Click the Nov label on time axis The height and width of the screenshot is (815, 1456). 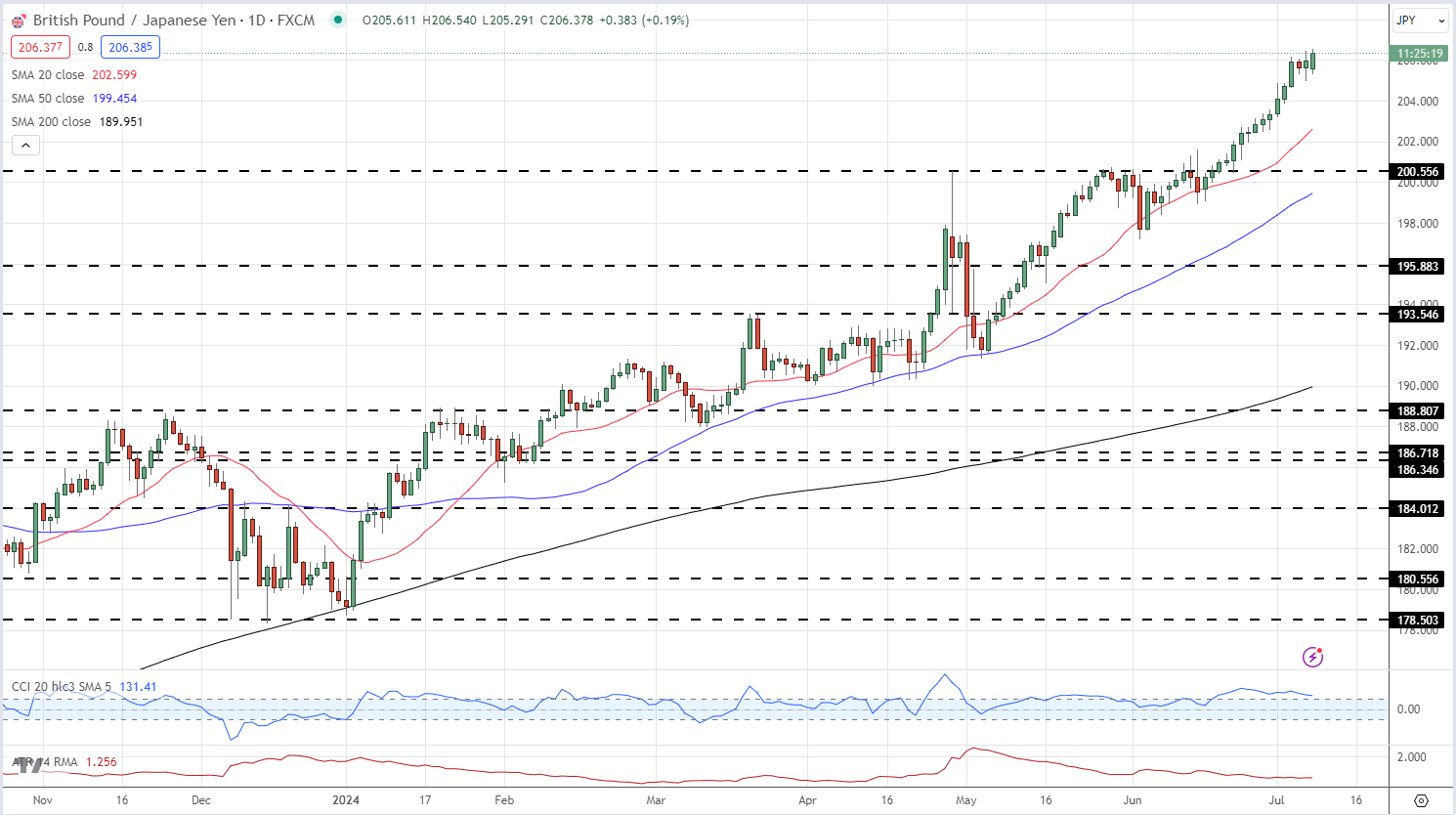click(x=43, y=799)
